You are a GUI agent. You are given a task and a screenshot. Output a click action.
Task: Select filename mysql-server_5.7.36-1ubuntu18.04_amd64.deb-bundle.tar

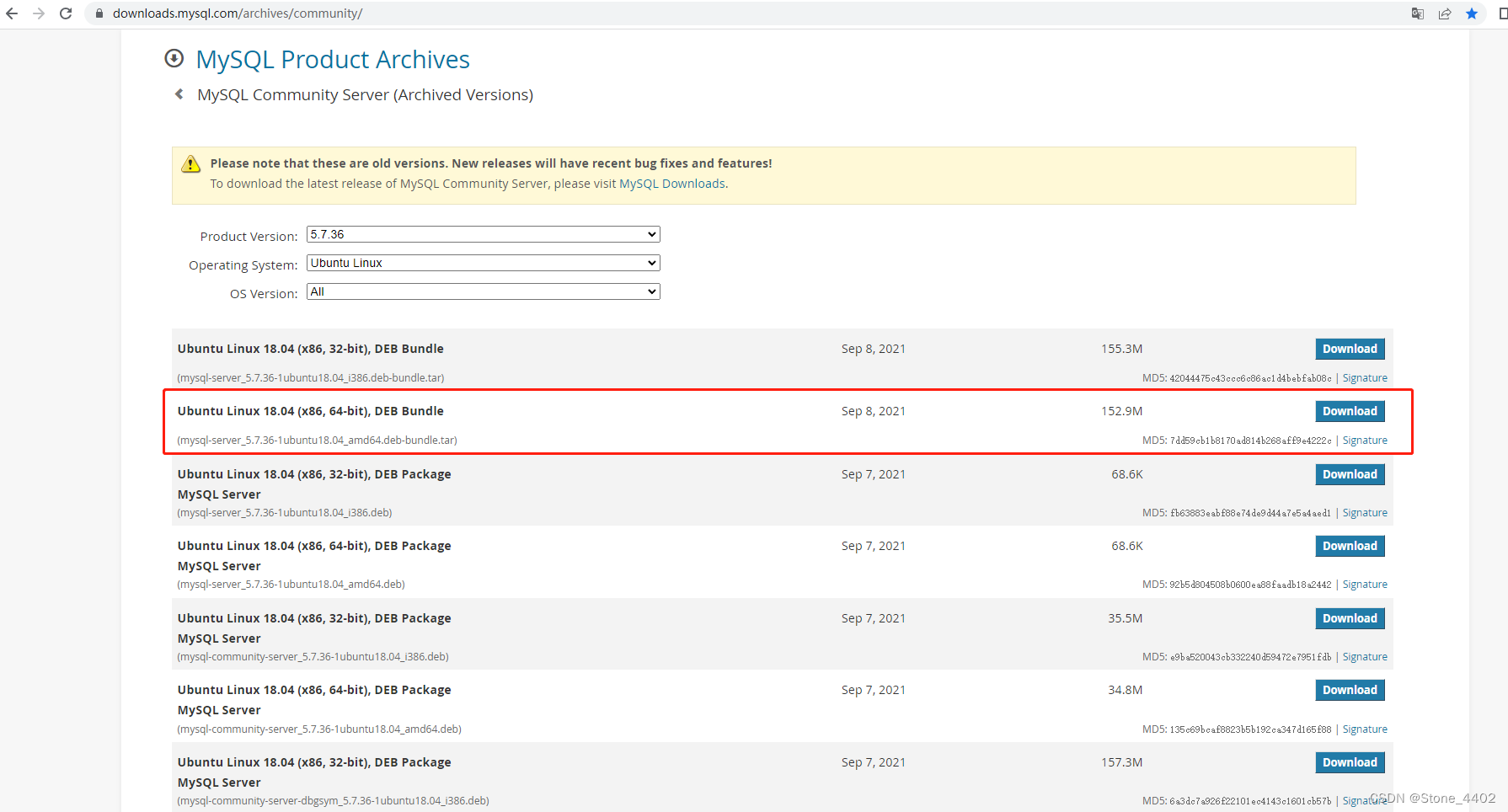click(317, 441)
